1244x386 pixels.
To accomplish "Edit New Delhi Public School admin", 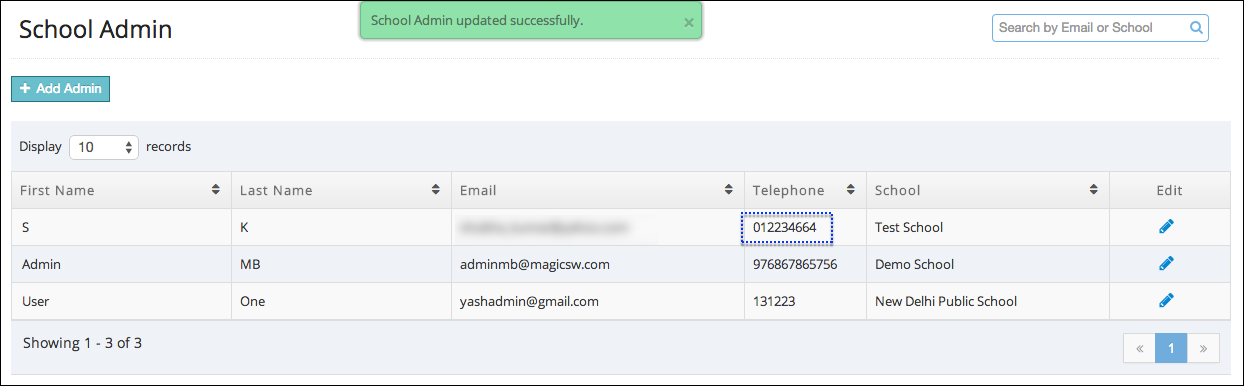I will pyautogui.click(x=1166, y=300).
